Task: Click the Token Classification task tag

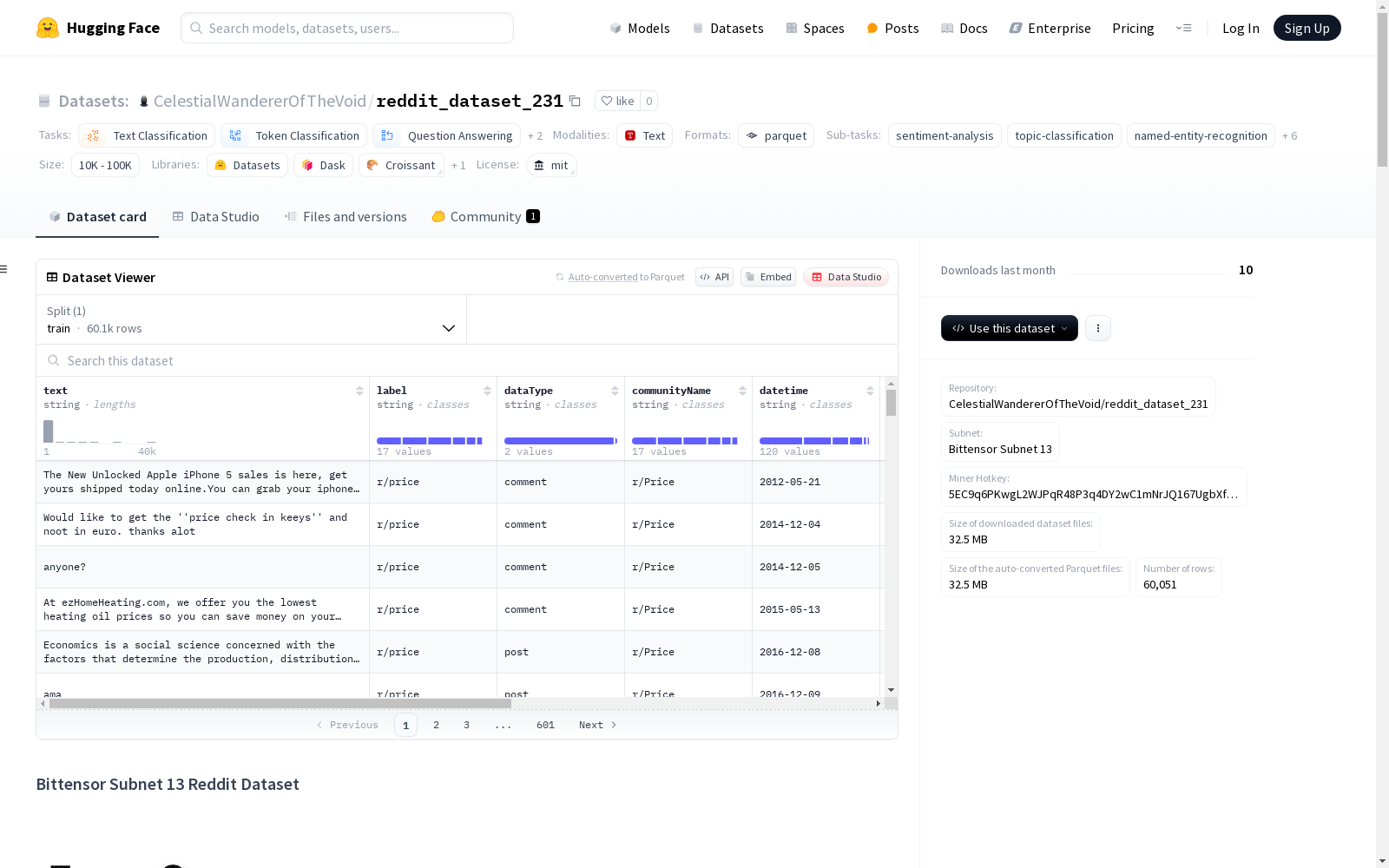Action: 293,135
